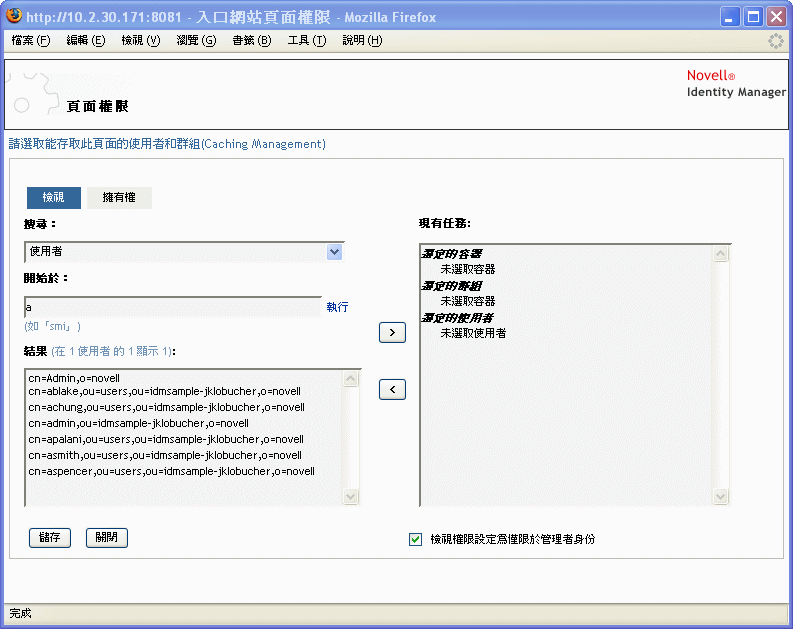Close the Firefox window

776,17
